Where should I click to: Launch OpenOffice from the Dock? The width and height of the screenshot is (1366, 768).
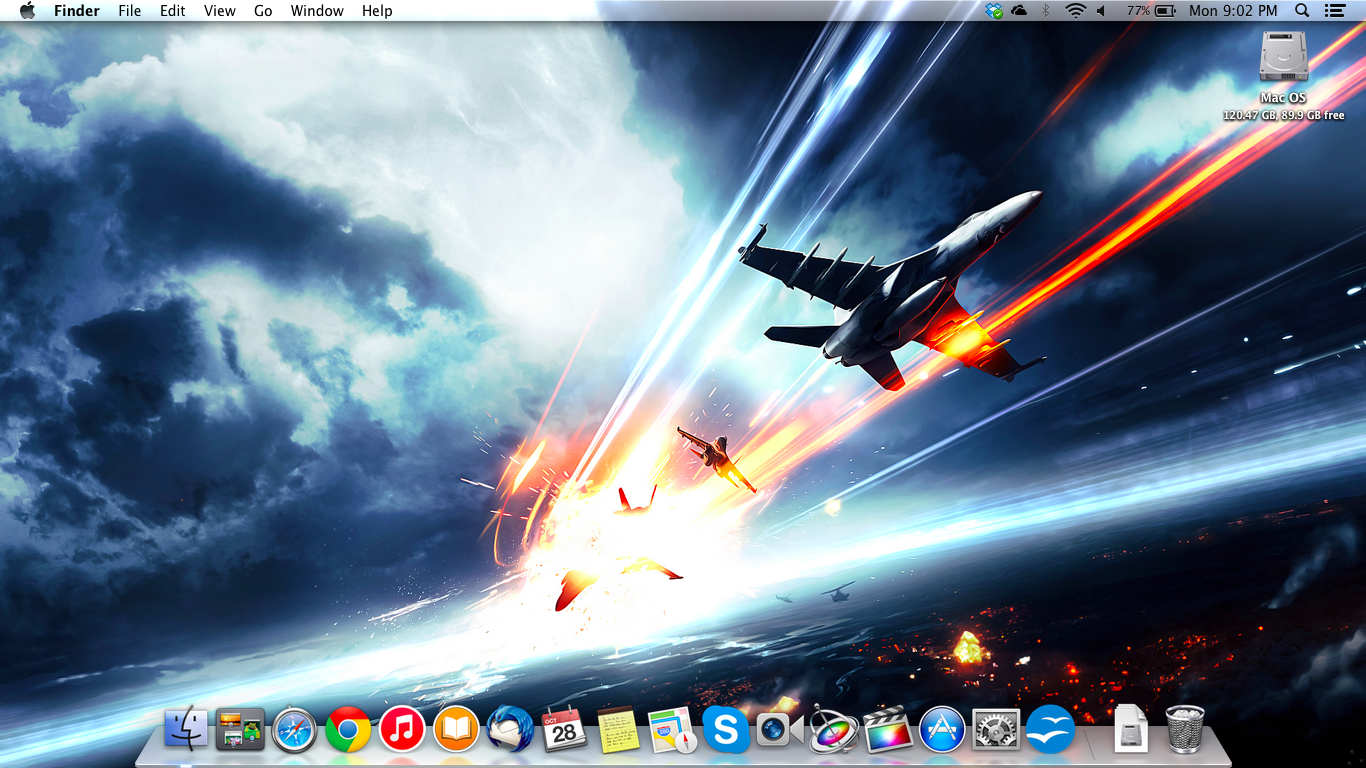point(1050,730)
